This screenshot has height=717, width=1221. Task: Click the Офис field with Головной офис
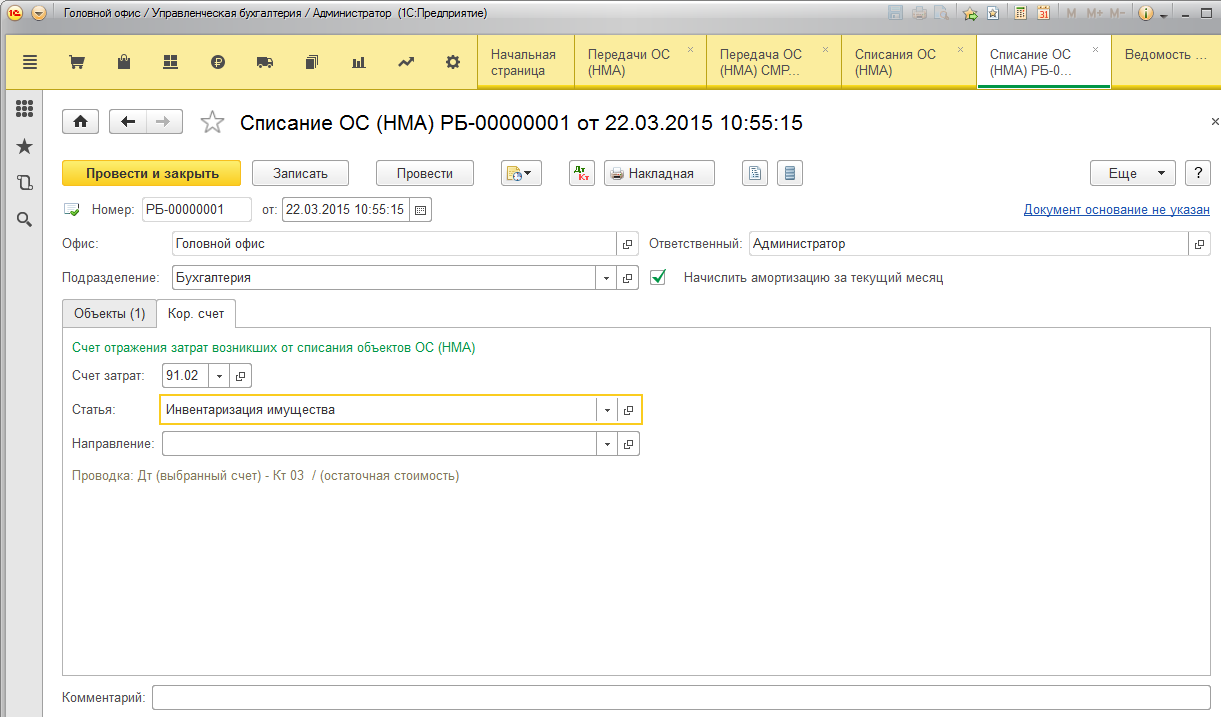coord(394,244)
